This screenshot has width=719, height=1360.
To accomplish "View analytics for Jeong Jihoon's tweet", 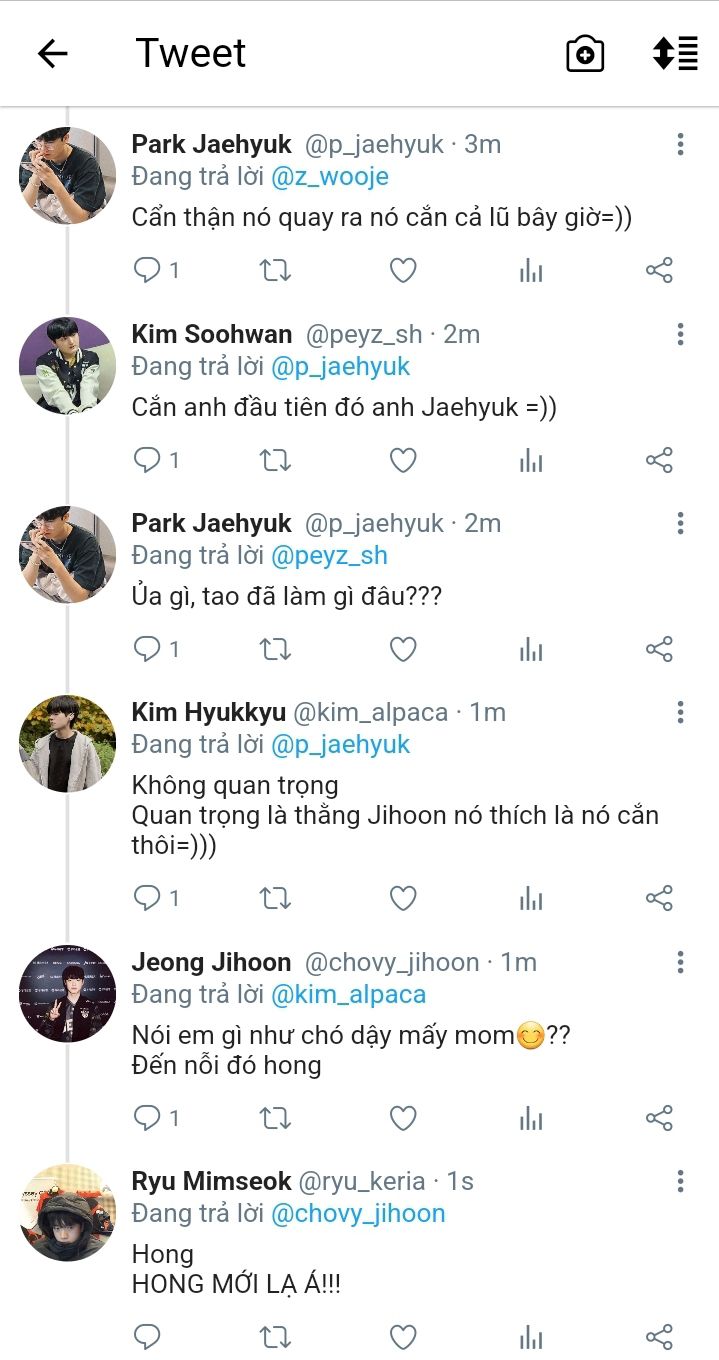I will coord(531,1118).
